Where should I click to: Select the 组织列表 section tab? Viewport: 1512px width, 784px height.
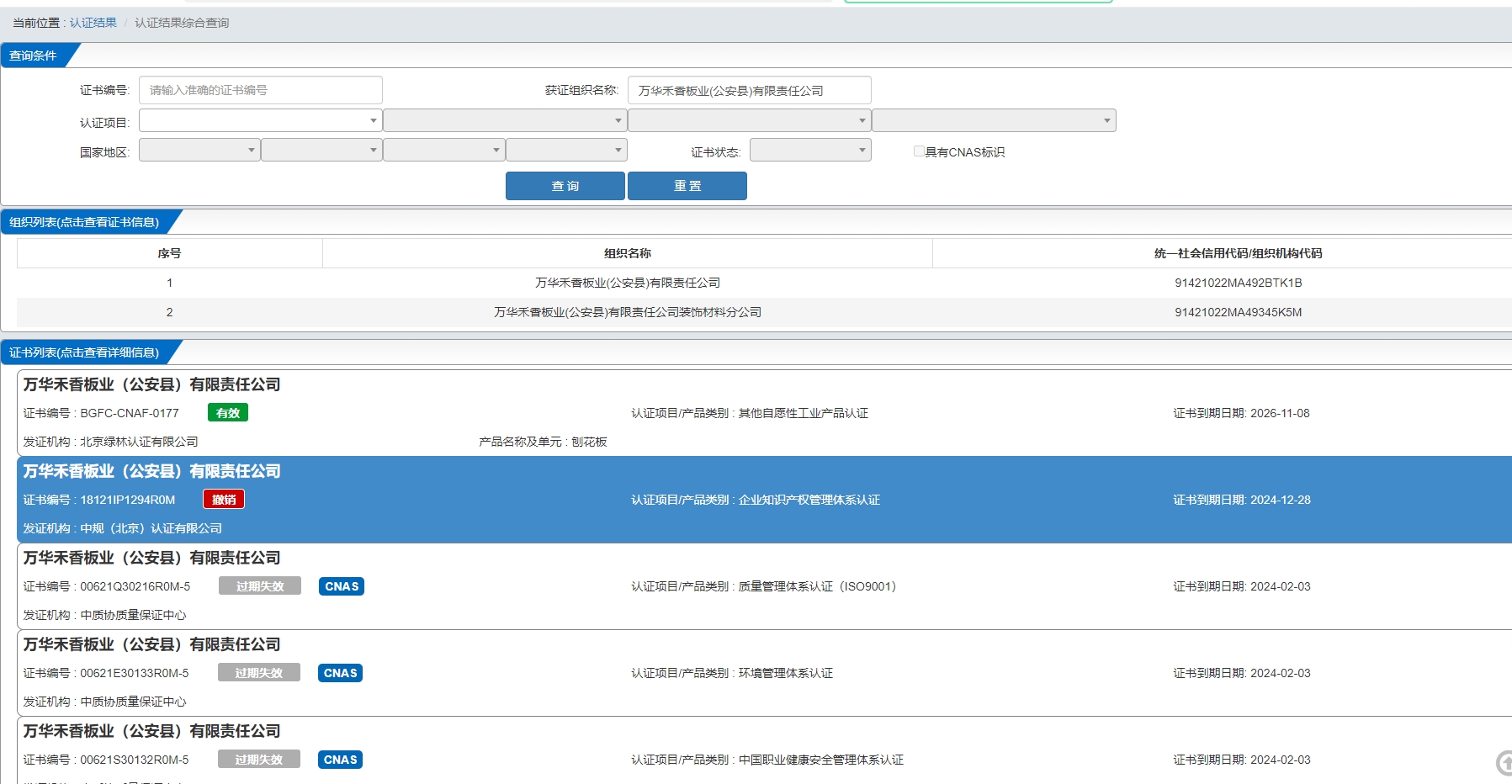coord(84,222)
